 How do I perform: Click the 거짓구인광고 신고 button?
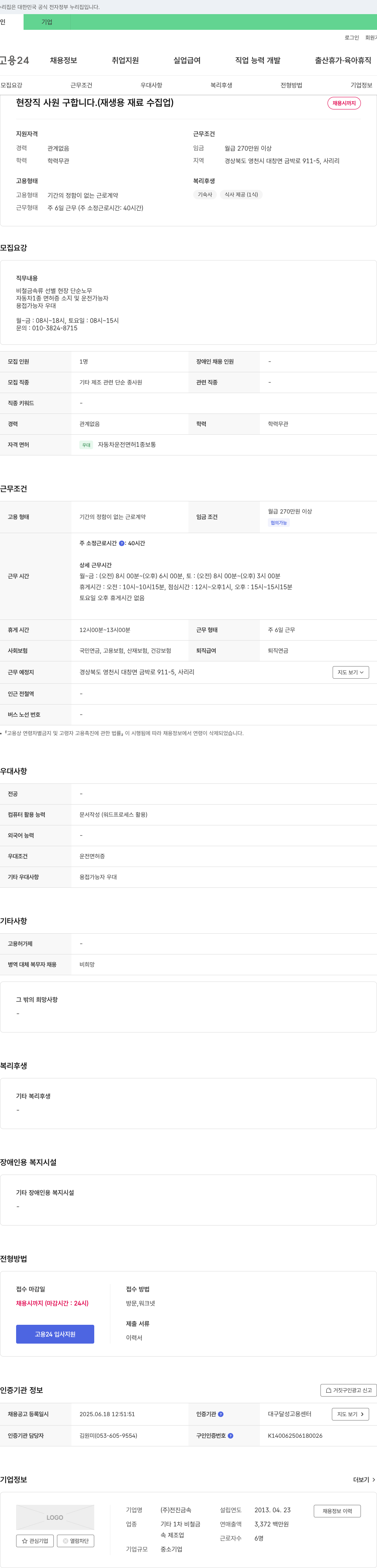point(348,1390)
